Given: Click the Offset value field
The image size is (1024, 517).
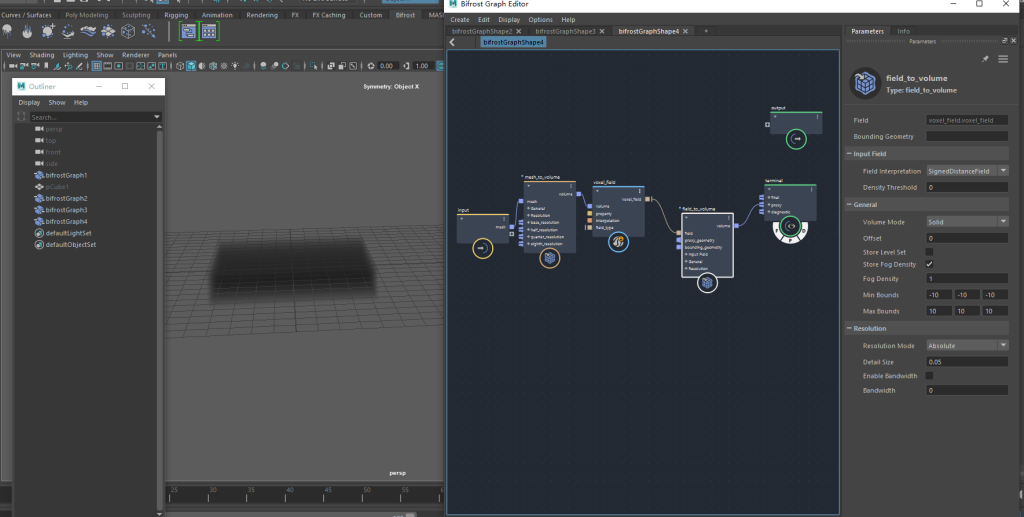Looking at the screenshot, I should pyautogui.click(x=967, y=238).
